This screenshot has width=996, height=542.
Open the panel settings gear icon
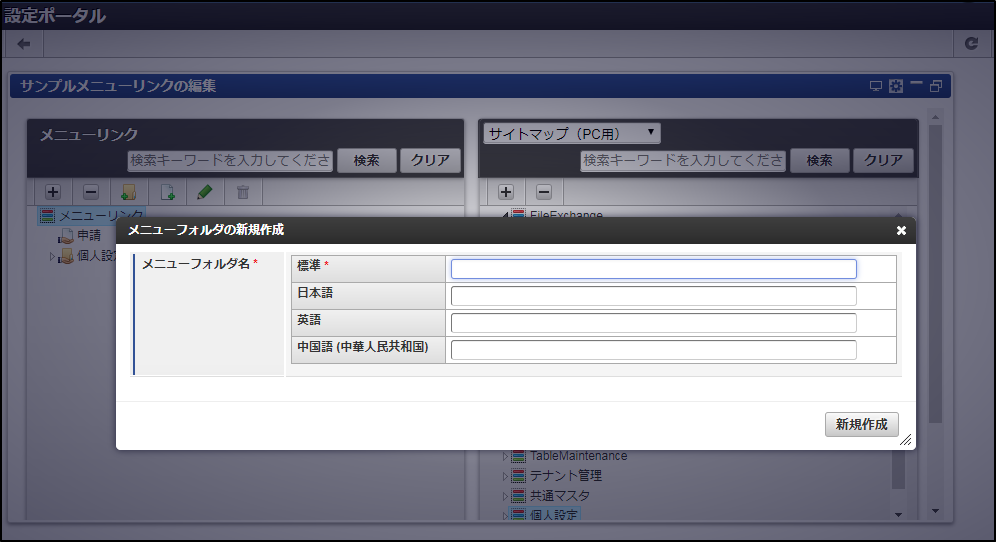pyautogui.click(x=896, y=86)
